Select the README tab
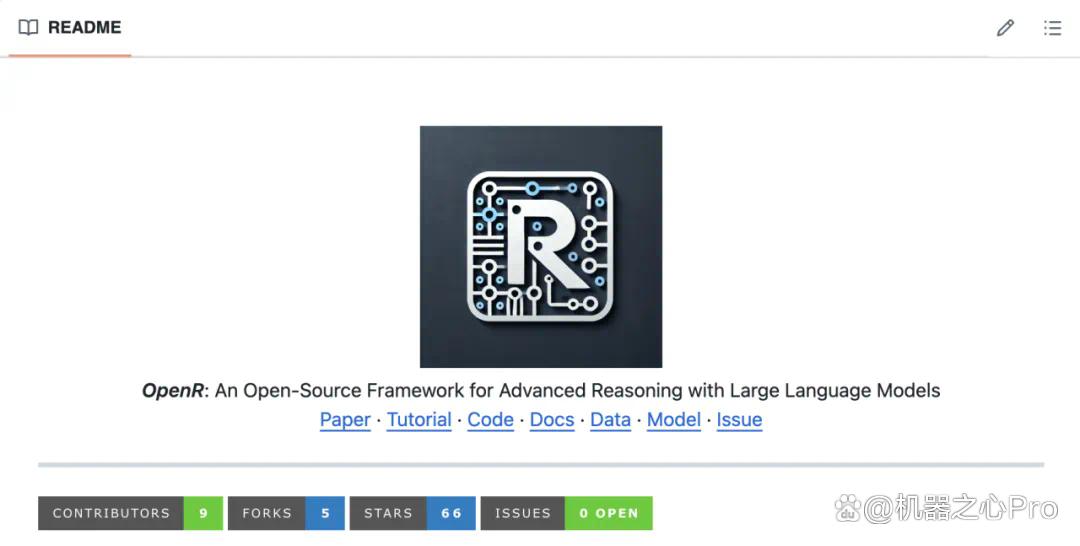The image size is (1080, 546). point(70,28)
